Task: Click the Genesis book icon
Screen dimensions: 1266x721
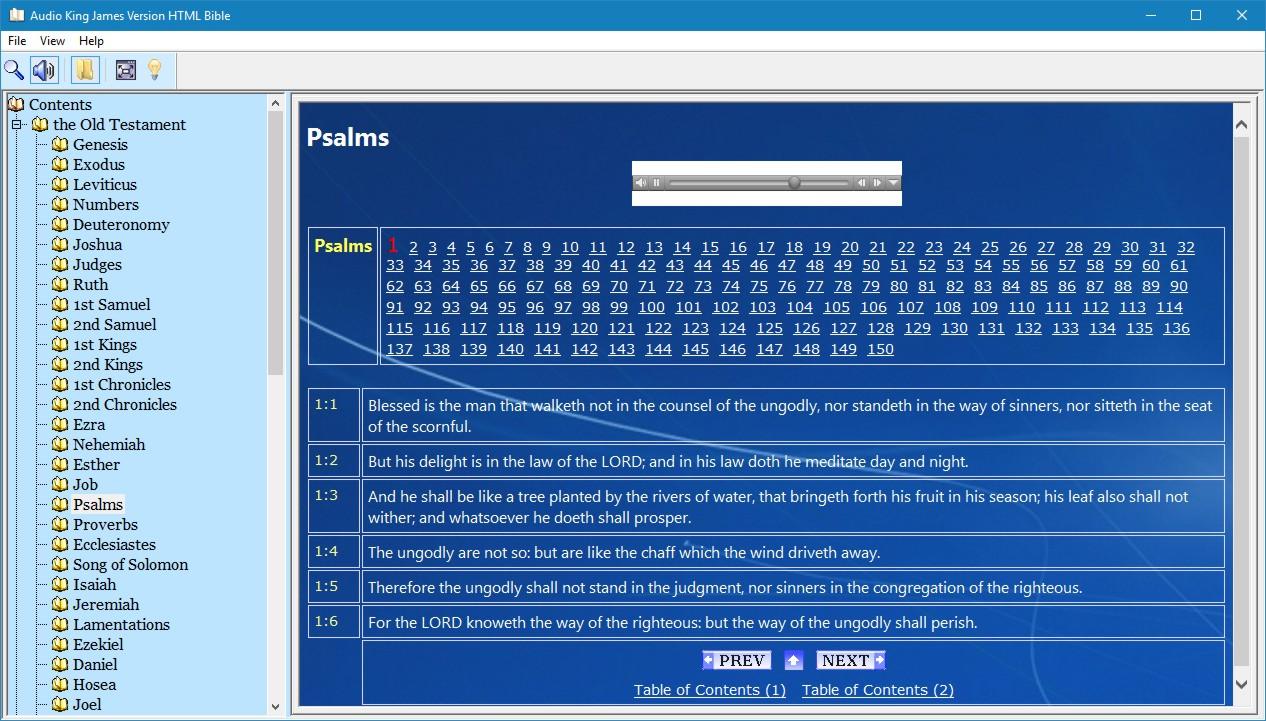Action: (x=60, y=145)
